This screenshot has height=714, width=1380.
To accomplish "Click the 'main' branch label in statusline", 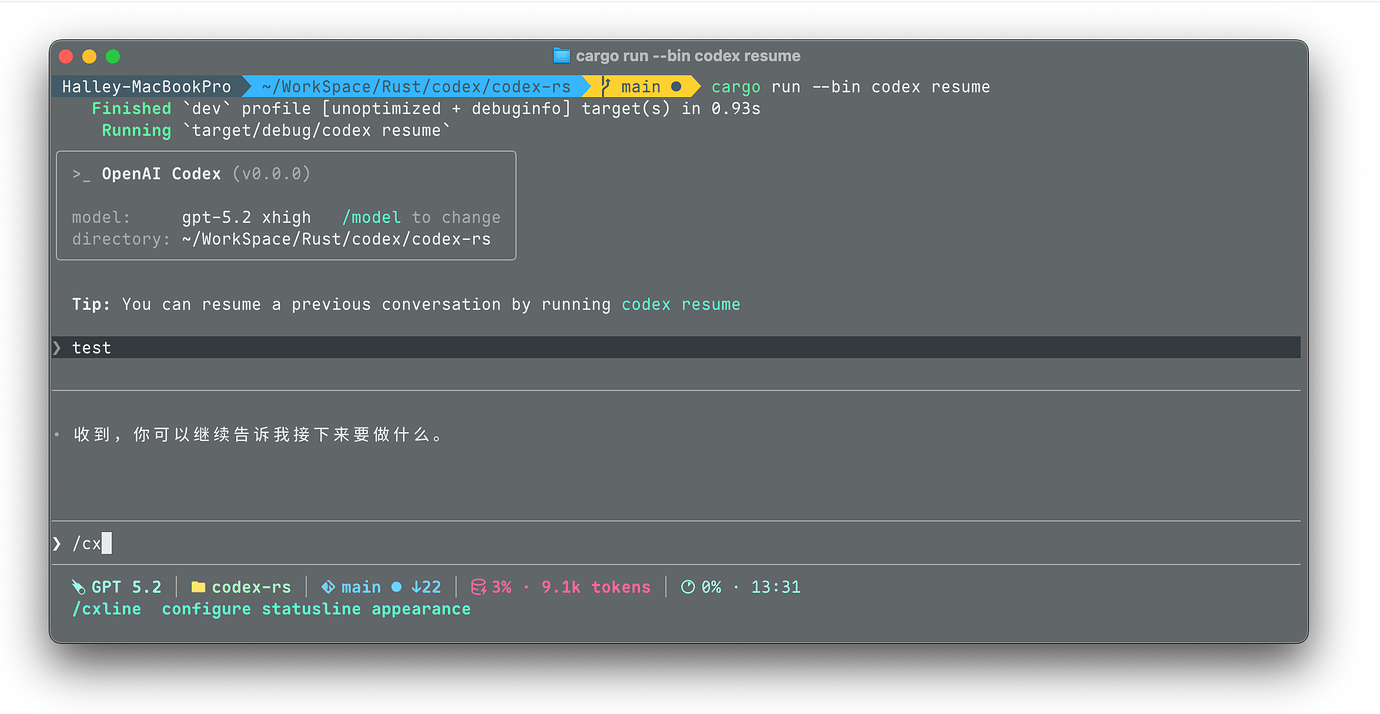I will (361, 588).
